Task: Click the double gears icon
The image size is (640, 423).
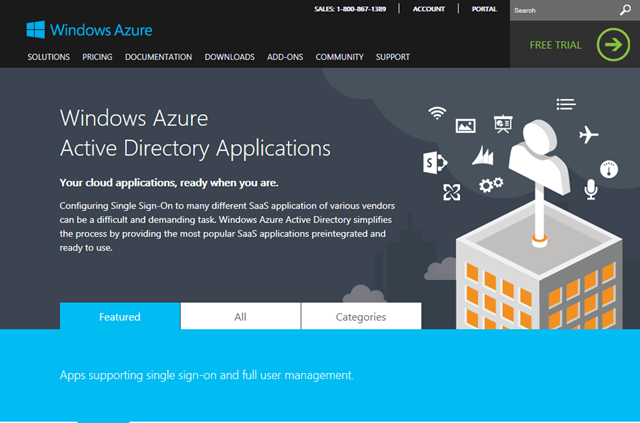Action: pyautogui.click(x=491, y=185)
